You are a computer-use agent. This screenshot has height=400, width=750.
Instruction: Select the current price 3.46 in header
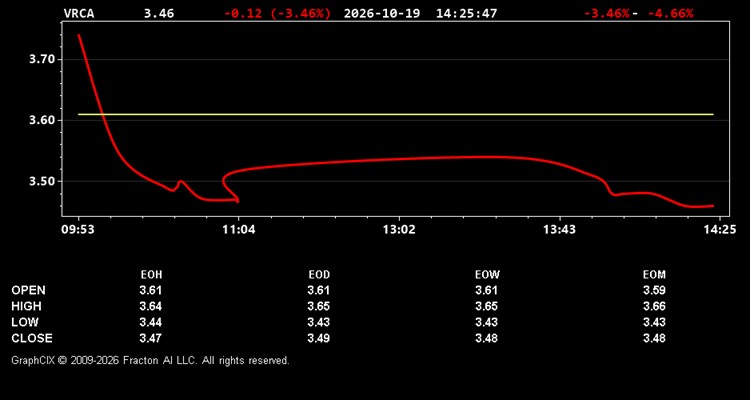[159, 13]
